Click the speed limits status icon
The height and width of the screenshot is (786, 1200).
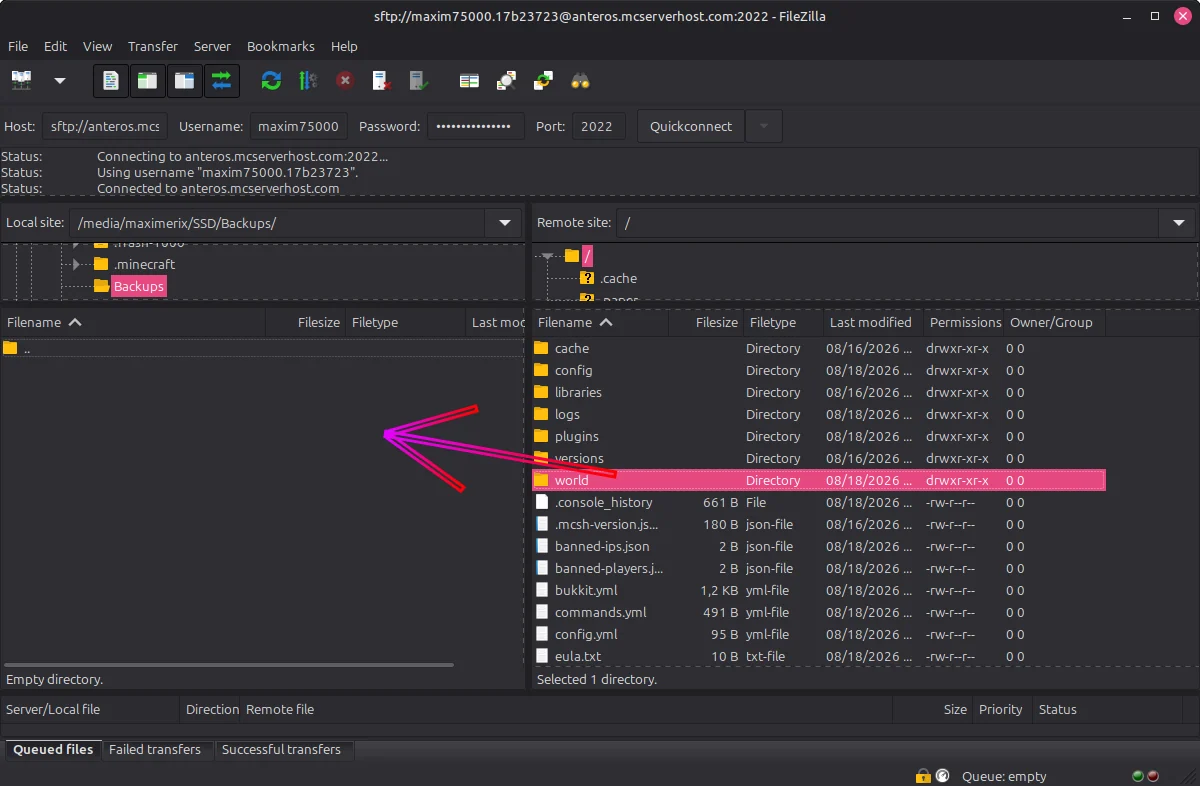[942, 776]
